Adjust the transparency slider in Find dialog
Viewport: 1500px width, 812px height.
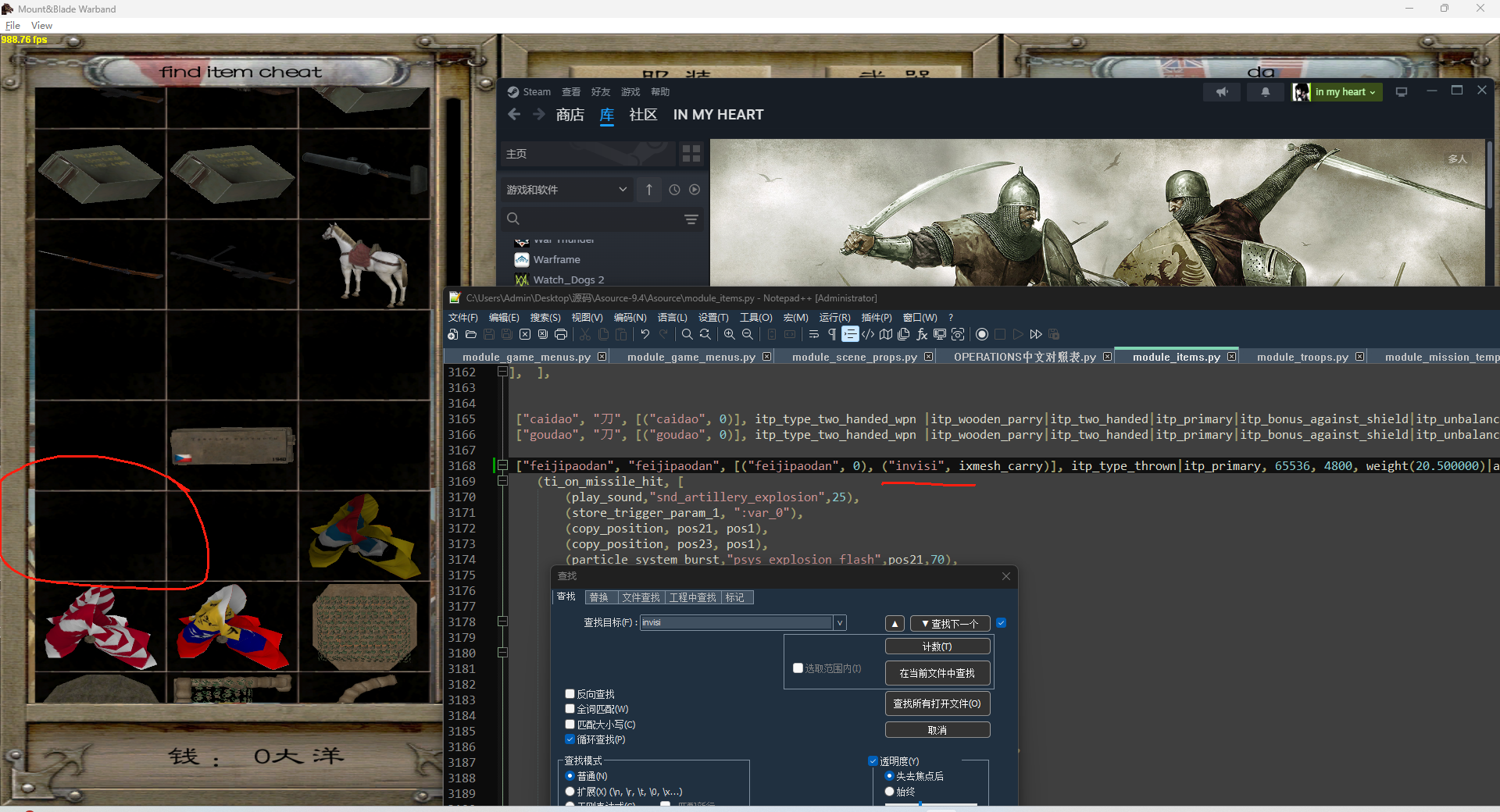(x=931, y=803)
